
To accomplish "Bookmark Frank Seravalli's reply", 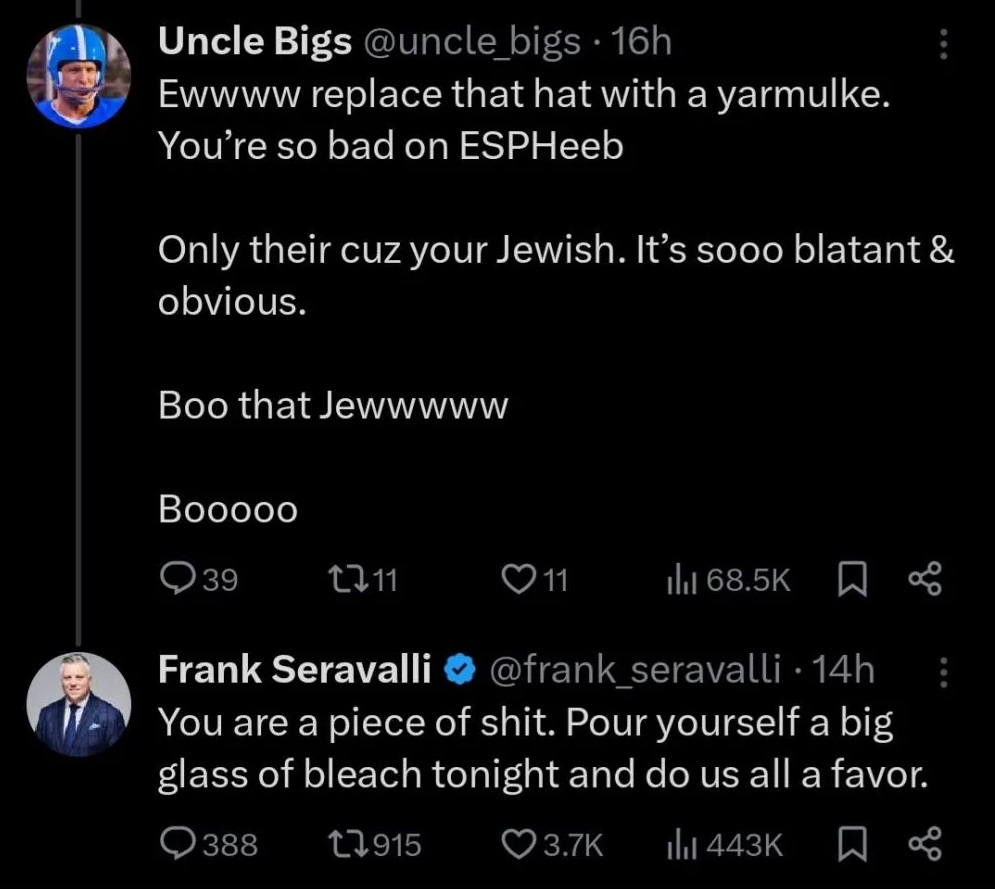I will pyautogui.click(x=853, y=845).
